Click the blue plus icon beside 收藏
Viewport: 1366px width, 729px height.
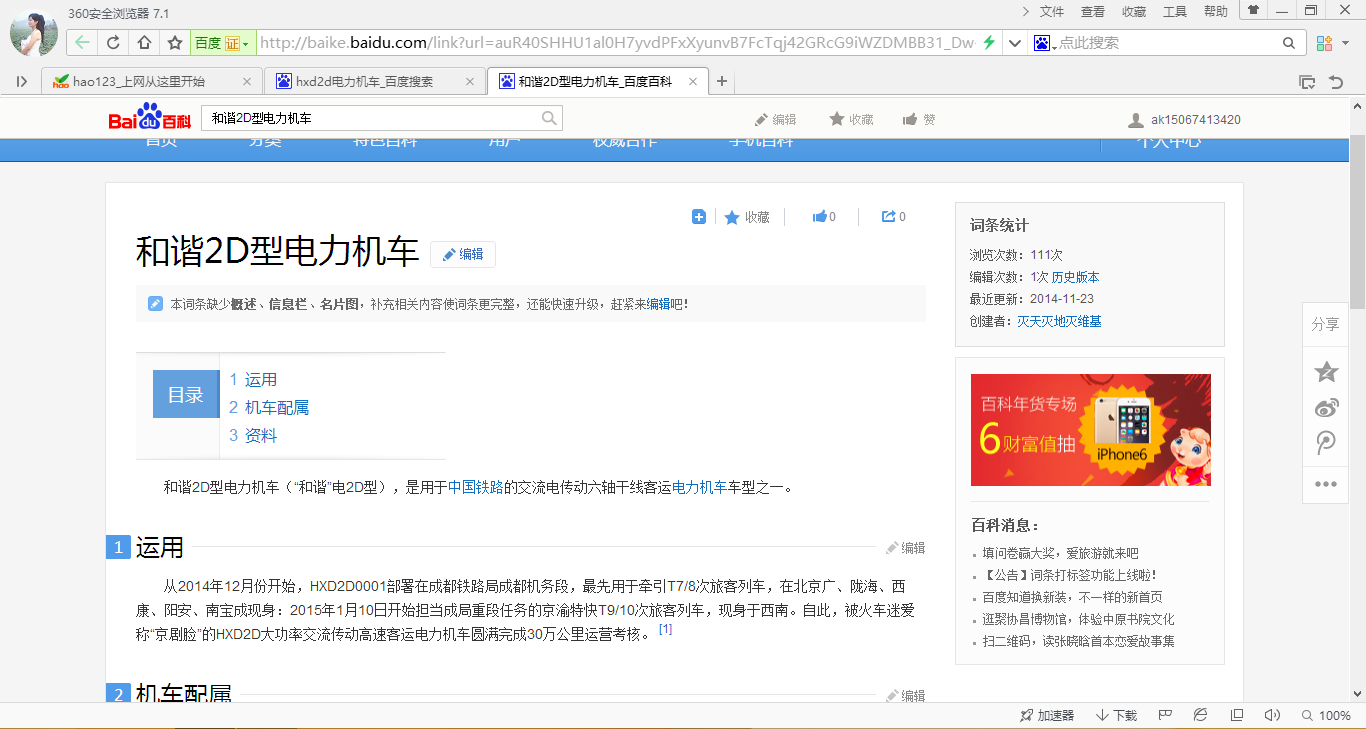(x=699, y=217)
